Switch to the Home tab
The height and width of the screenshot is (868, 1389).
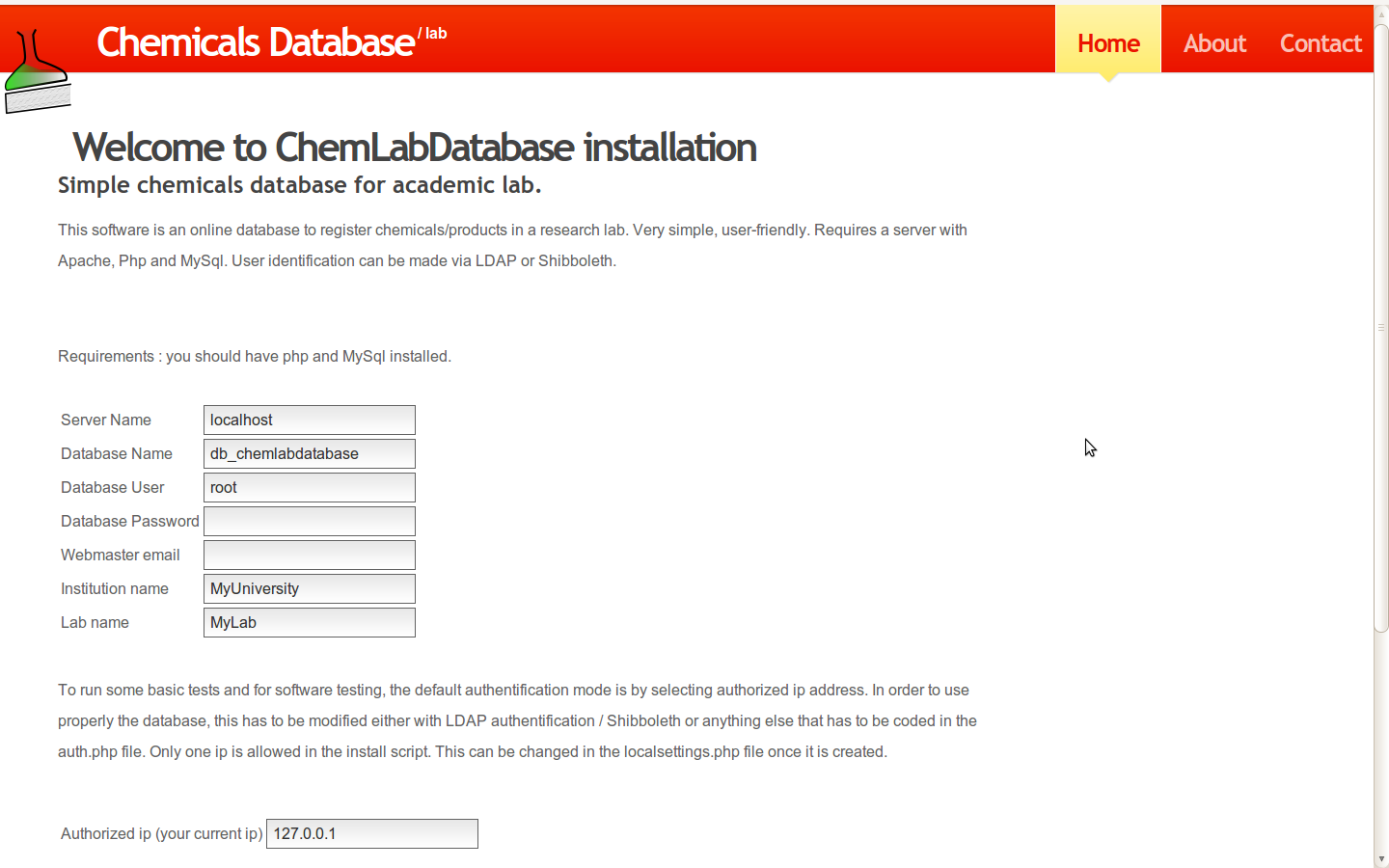pyautogui.click(x=1107, y=42)
